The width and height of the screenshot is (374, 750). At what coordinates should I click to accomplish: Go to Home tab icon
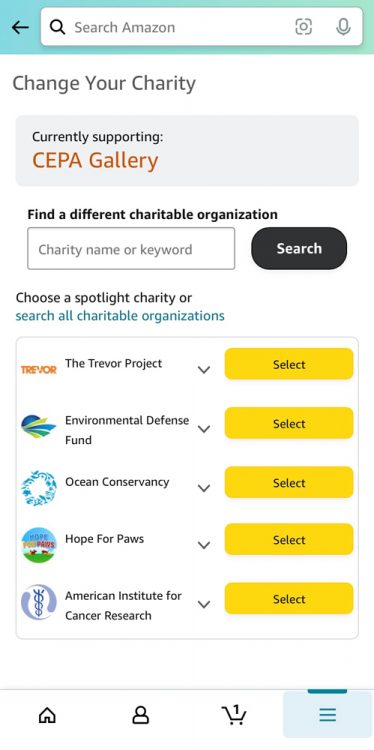pyautogui.click(x=47, y=716)
